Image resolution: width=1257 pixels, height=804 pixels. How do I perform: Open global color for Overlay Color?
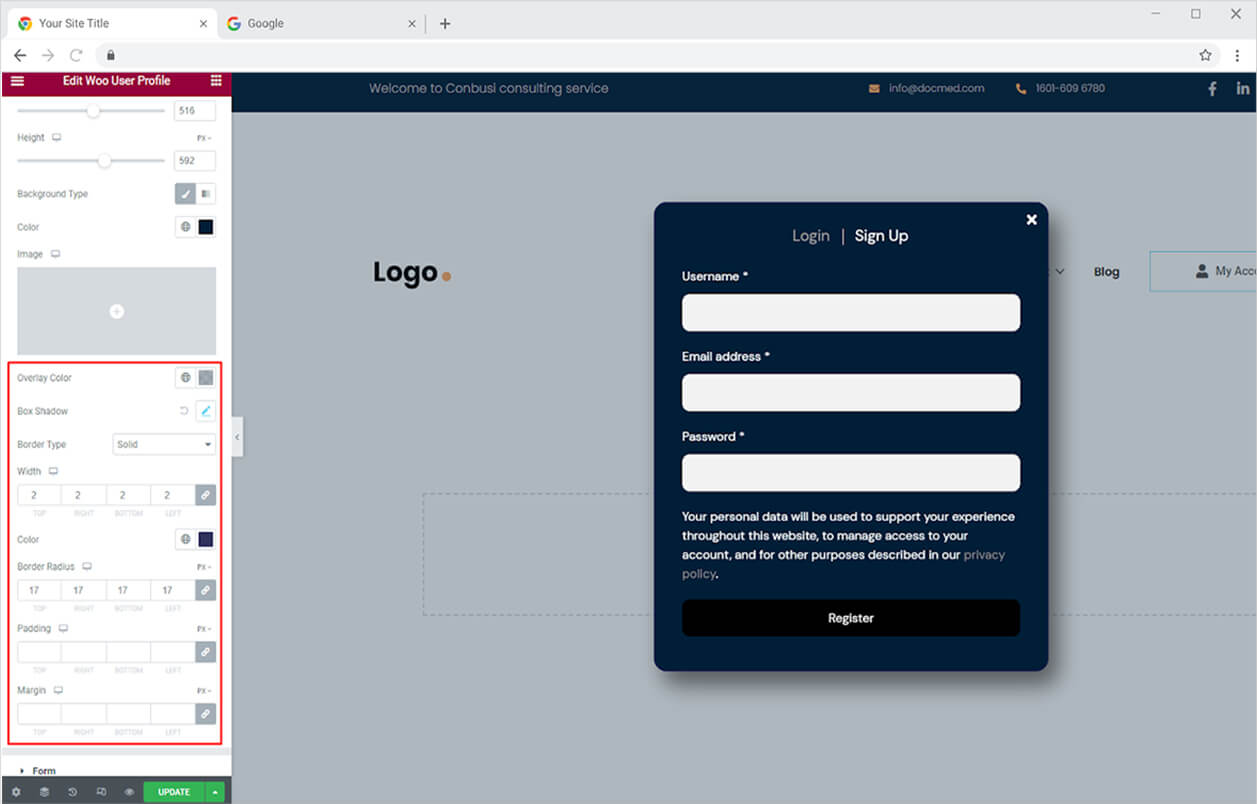(x=185, y=378)
